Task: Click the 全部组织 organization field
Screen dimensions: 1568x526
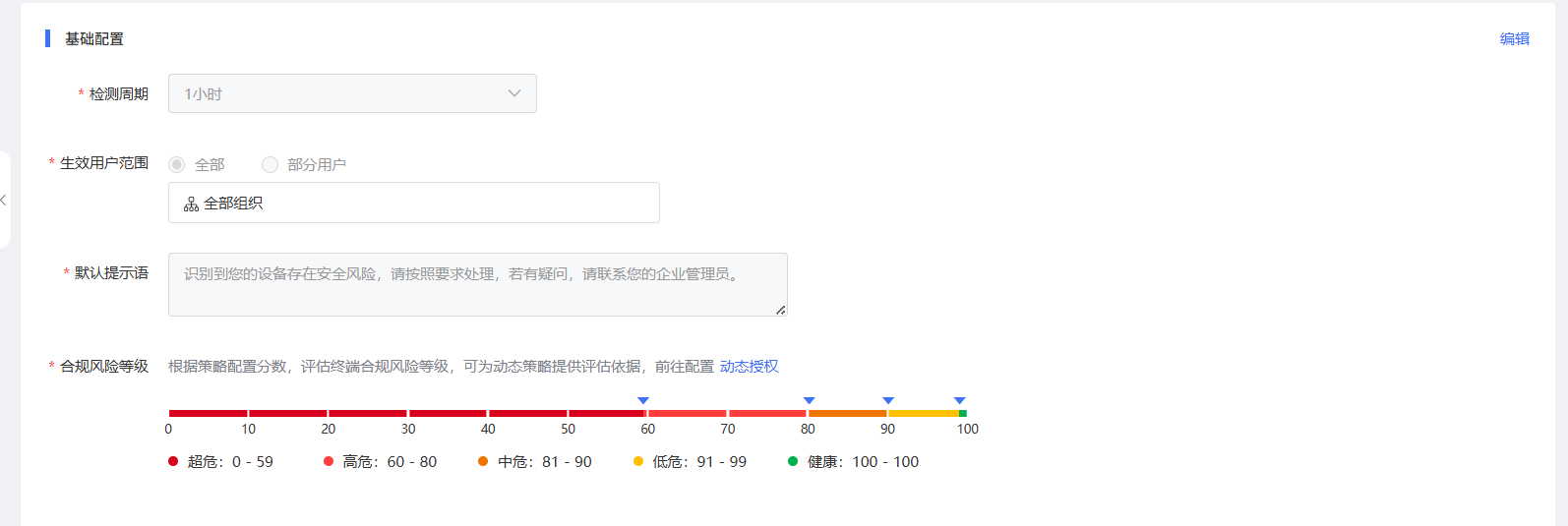Action: [413, 203]
